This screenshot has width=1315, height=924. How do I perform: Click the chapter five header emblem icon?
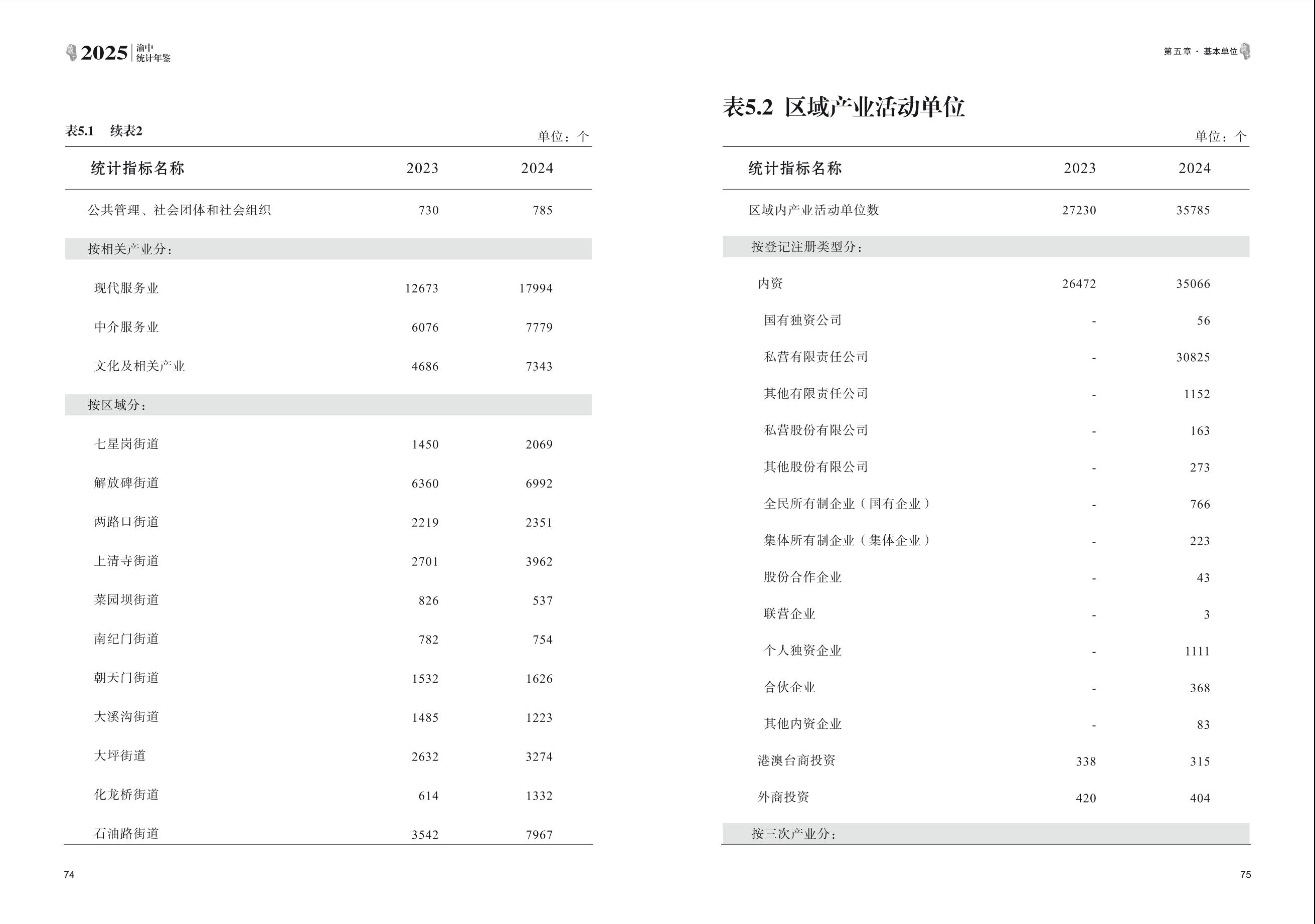coord(1245,52)
